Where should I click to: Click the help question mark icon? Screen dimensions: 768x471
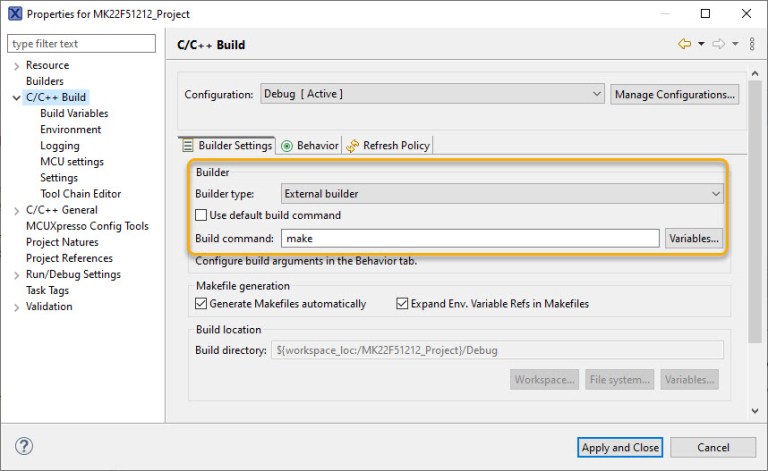tap(24, 446)
